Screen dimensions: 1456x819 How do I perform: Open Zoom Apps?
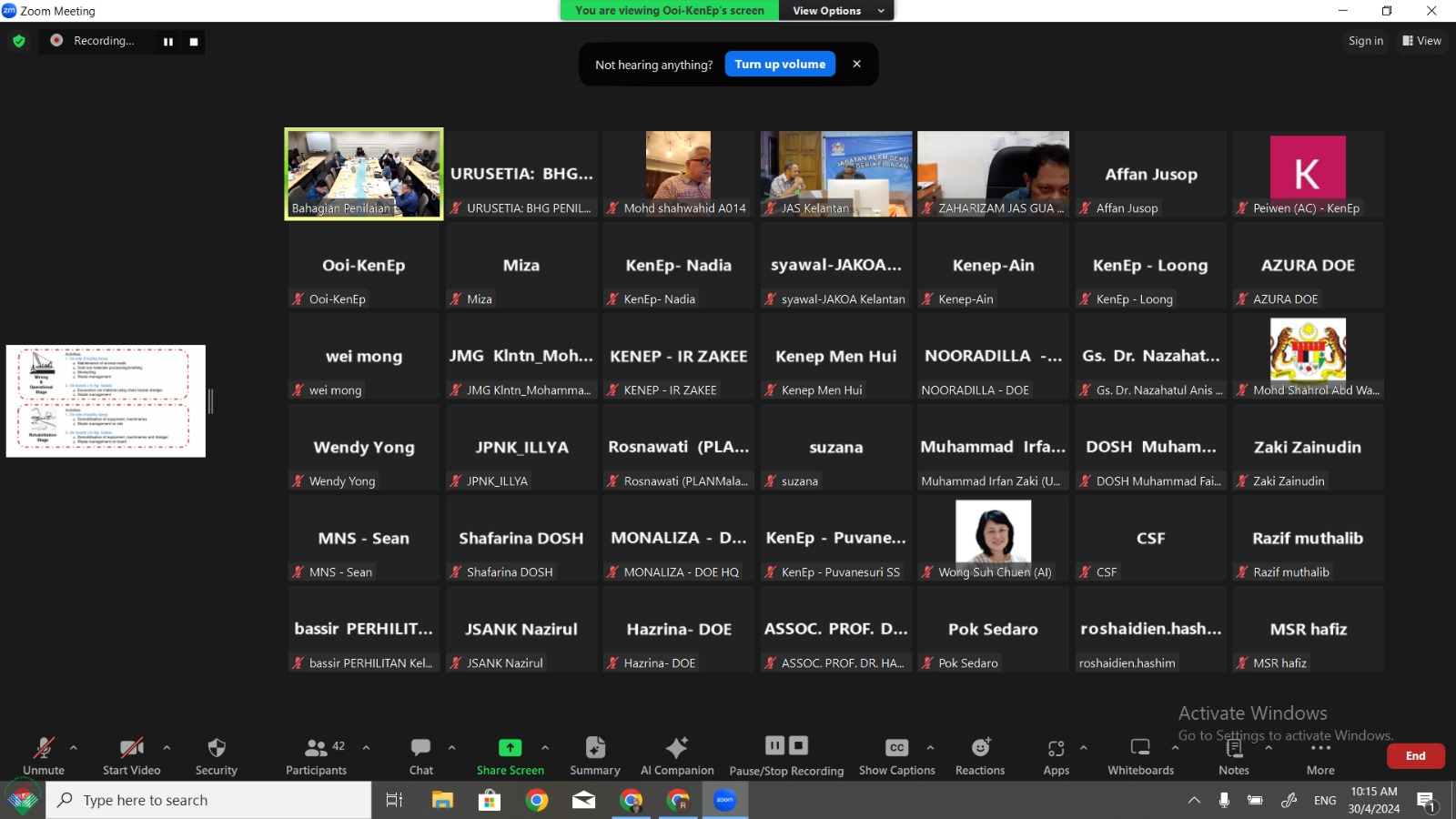(1056, 756)
